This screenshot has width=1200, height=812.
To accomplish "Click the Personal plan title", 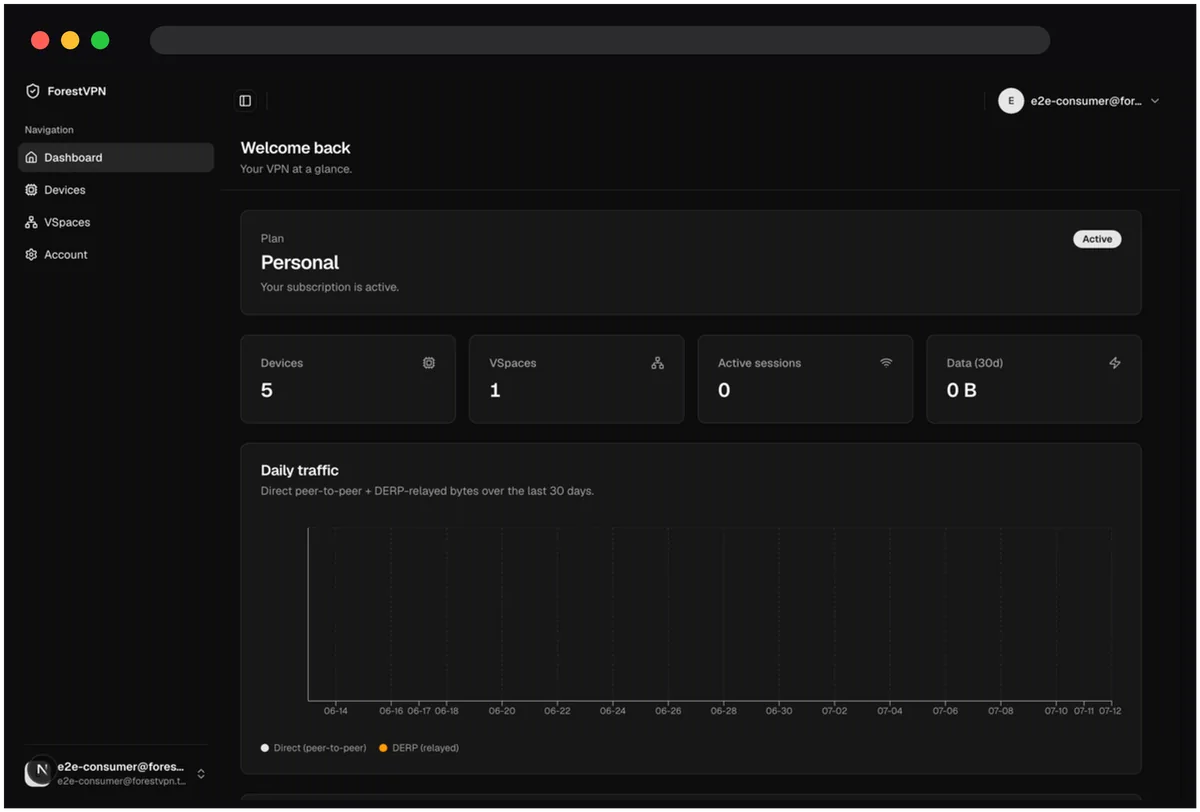I will tap(300, 263).
